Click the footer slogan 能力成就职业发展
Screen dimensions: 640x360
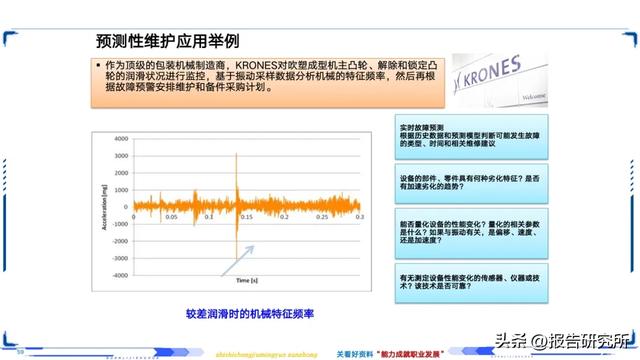[411, 354]
